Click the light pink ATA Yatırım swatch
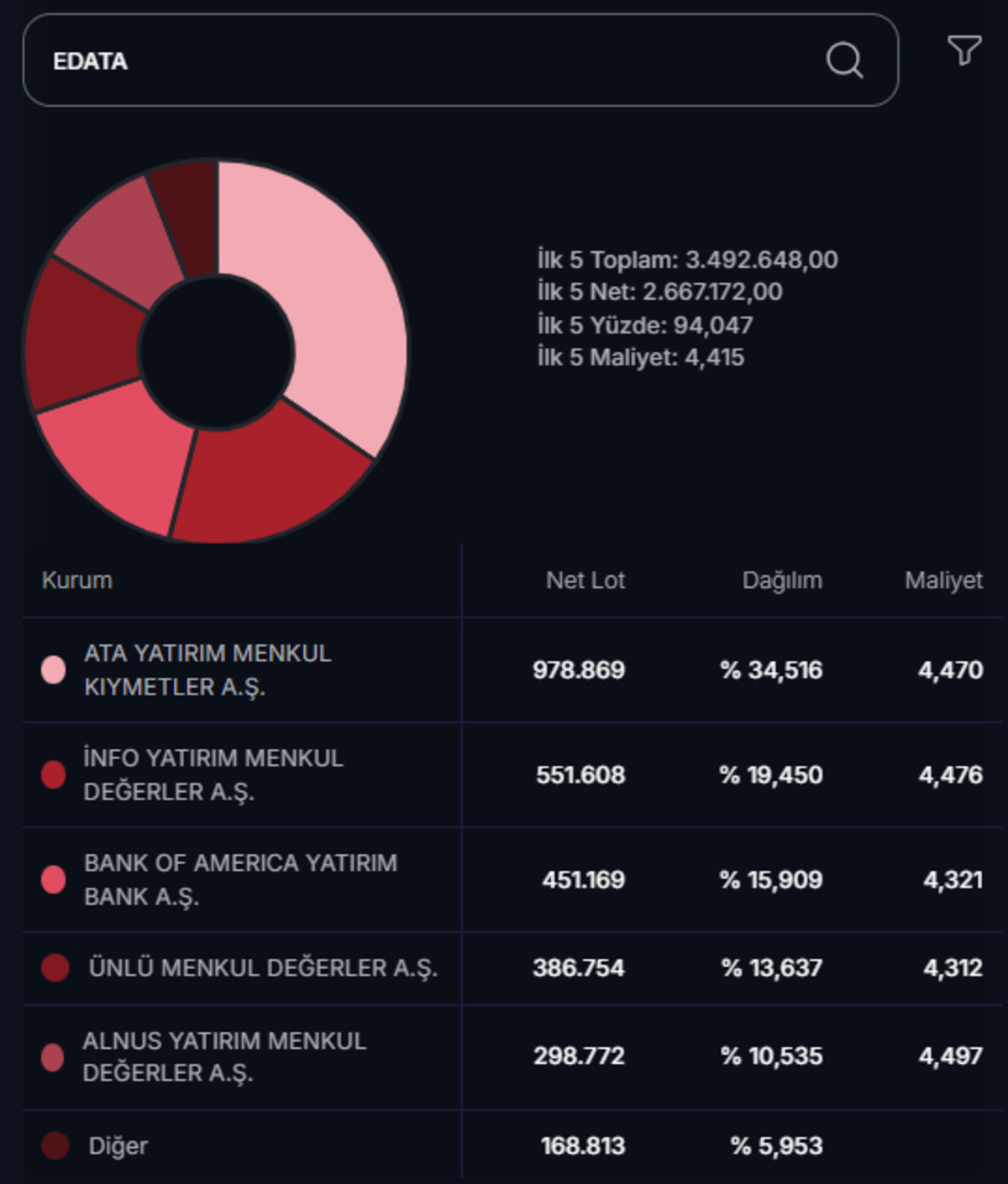This screenshot has width=1008, height=1184. click(x=54, y=670)
